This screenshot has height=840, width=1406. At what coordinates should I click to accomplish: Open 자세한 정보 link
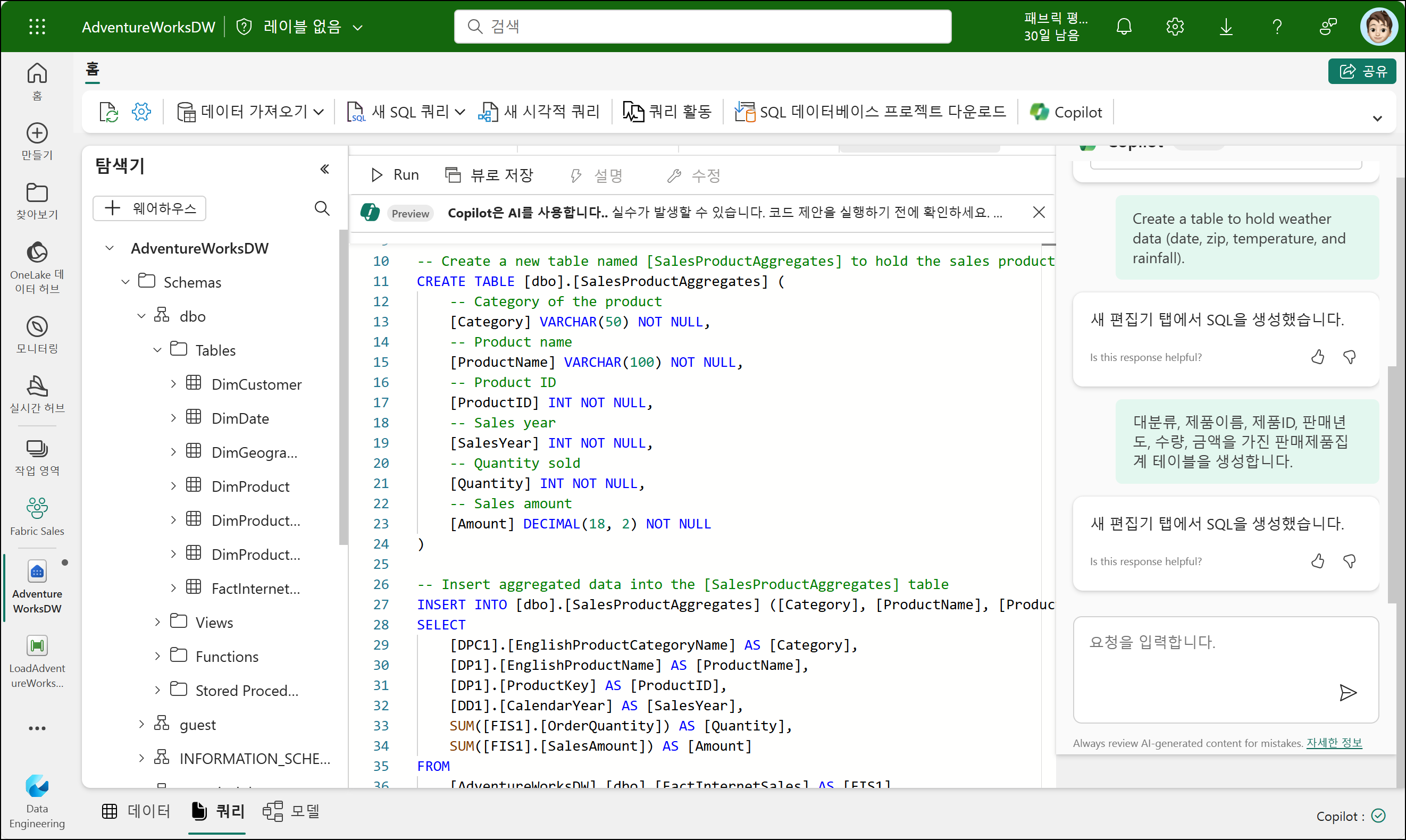[1334, 743]
